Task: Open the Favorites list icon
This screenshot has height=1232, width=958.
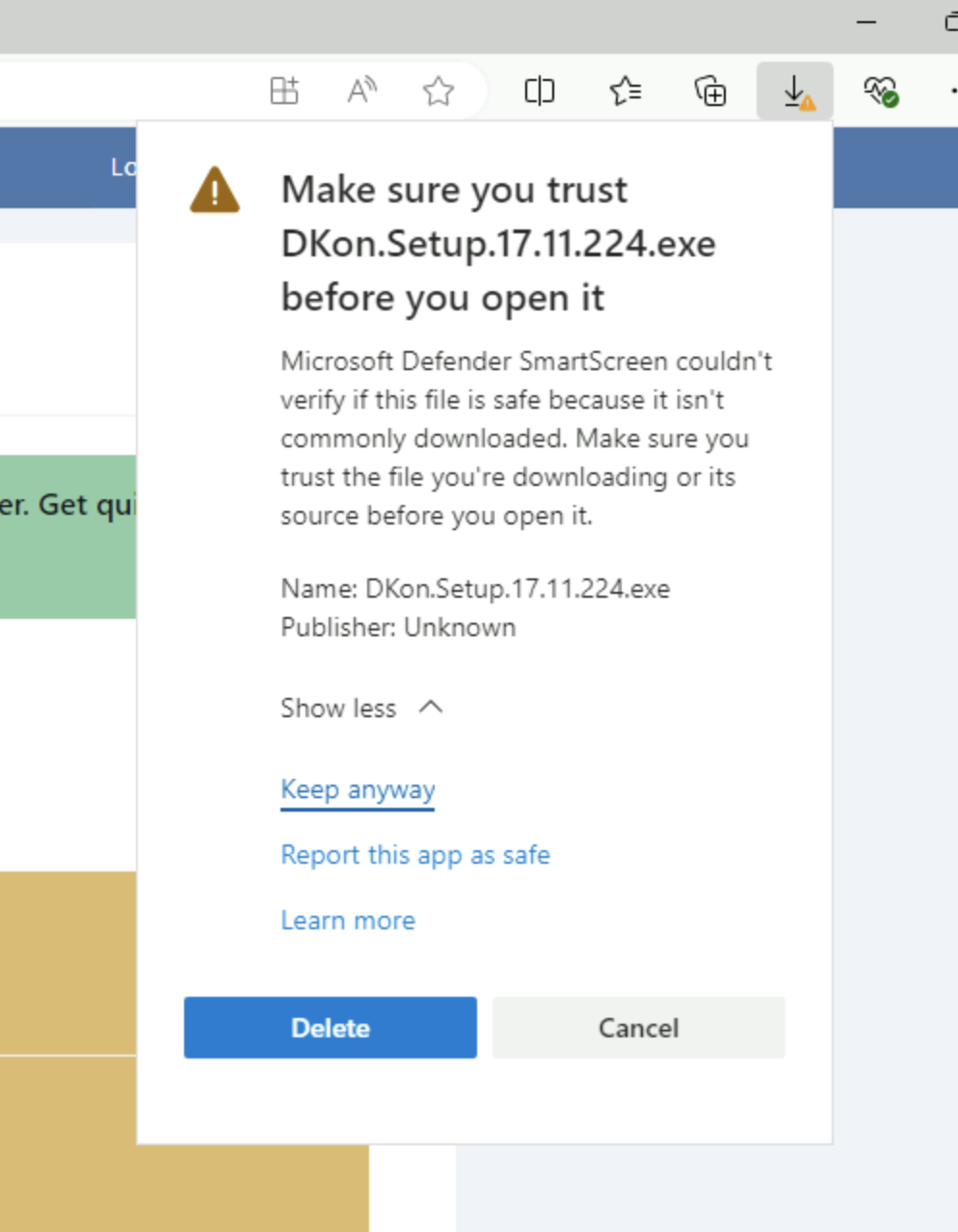Action: click(x=625, y=92)
